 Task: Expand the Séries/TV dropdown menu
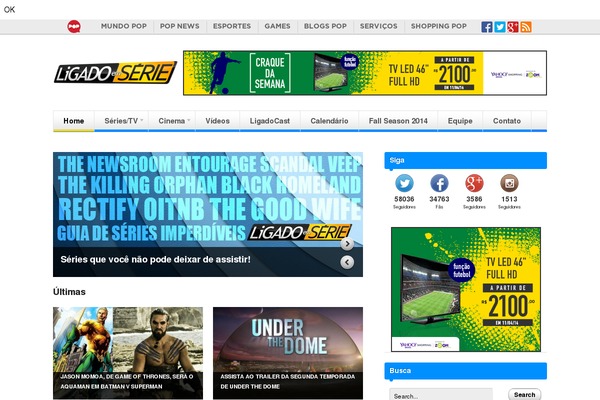[121, 121]
